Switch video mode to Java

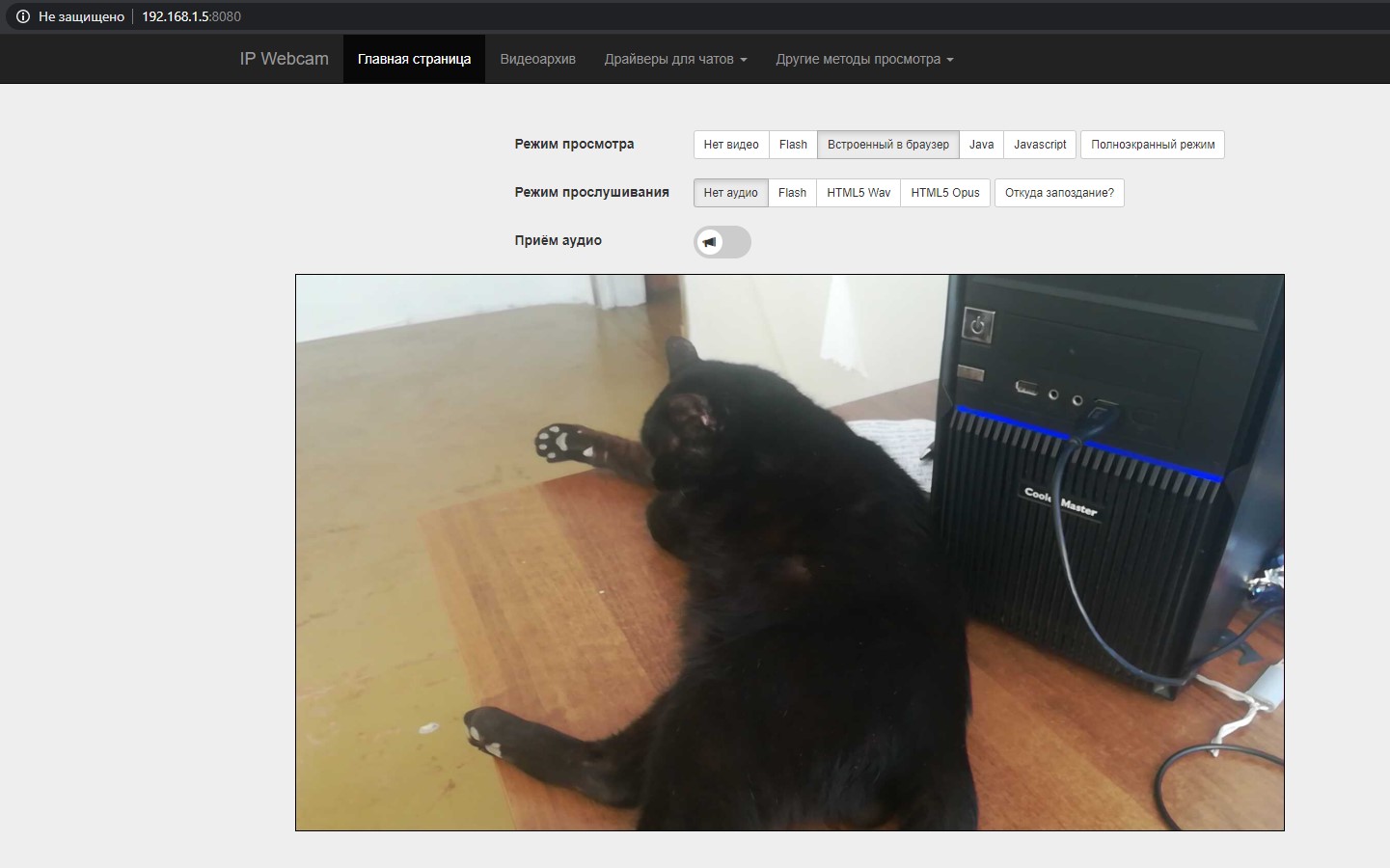(x=981, y=145)
